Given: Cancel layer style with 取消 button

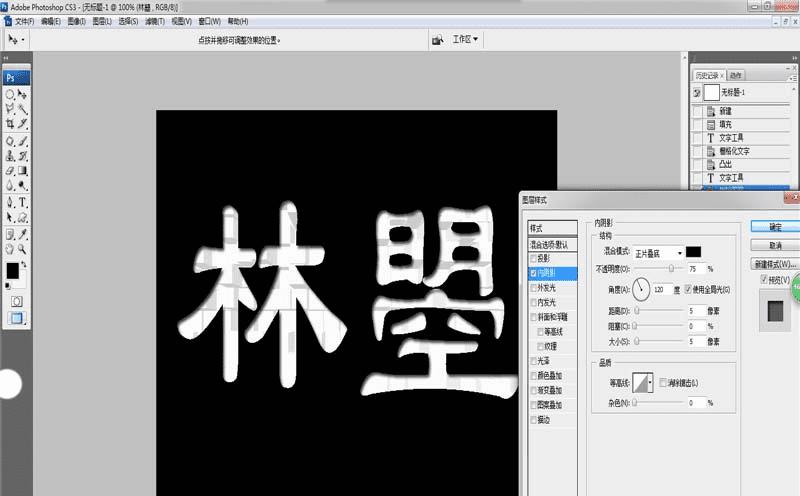Looking at the screenshot, I should click(x=776, y=245).
